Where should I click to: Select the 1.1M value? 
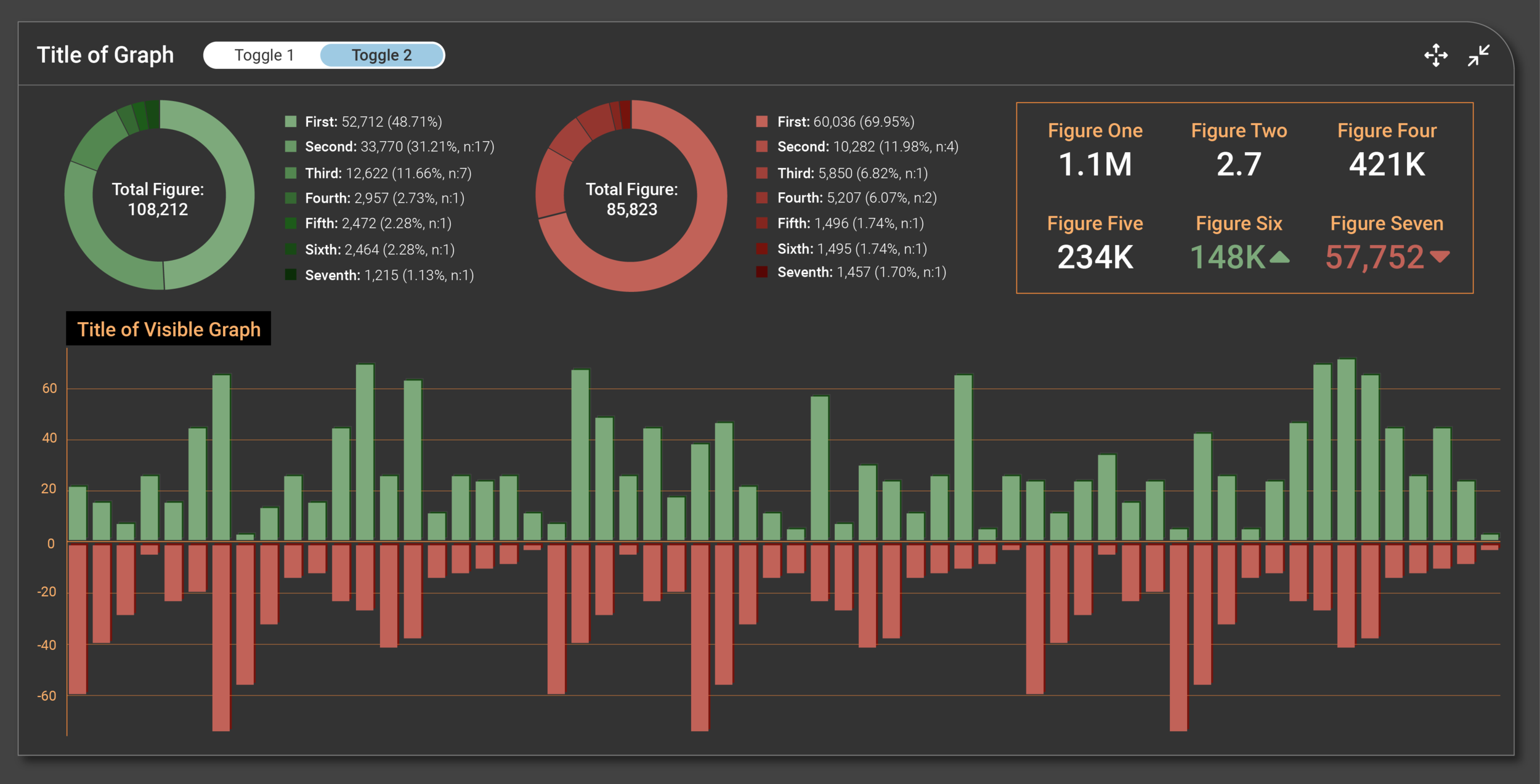1095,164
